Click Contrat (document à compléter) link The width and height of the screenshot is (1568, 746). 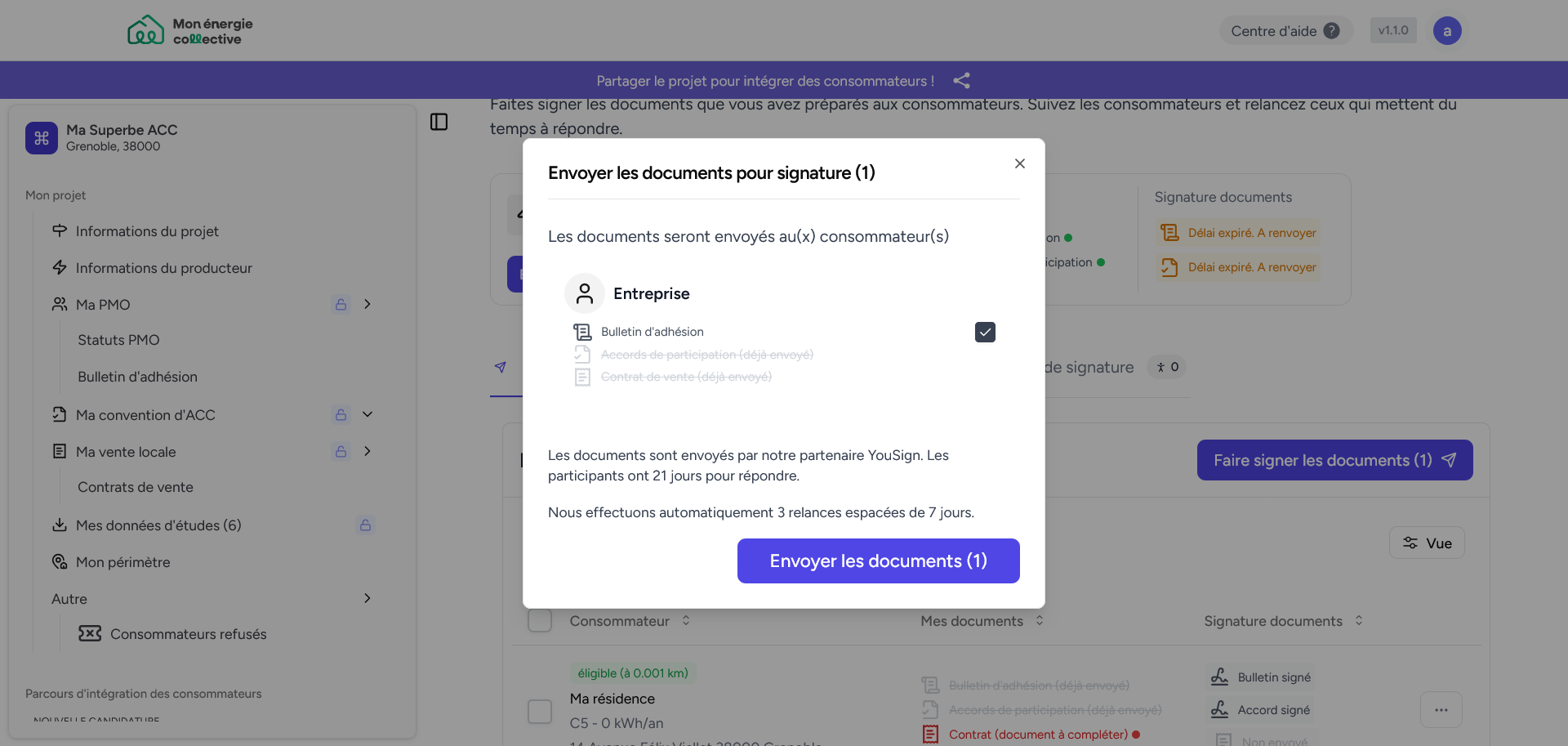(x=1038, y=735)
